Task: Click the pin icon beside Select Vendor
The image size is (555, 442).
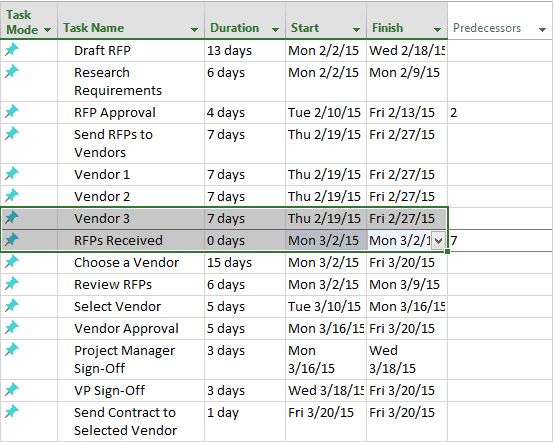Action: click(x=12, y=305)
